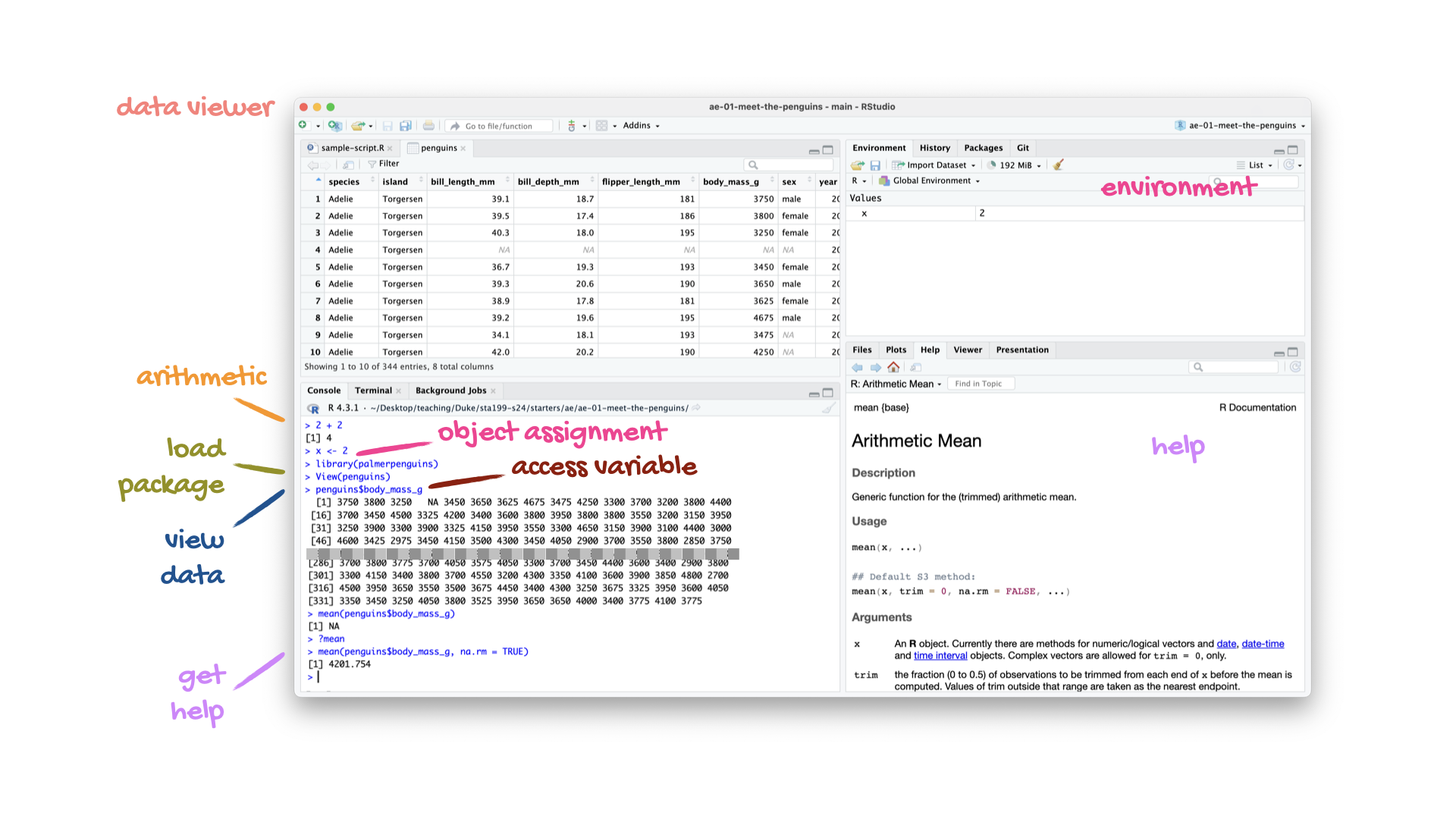Follow the date-time link in Arguments
This screenshot has width=1456, height=819.
click(1263, 644)
